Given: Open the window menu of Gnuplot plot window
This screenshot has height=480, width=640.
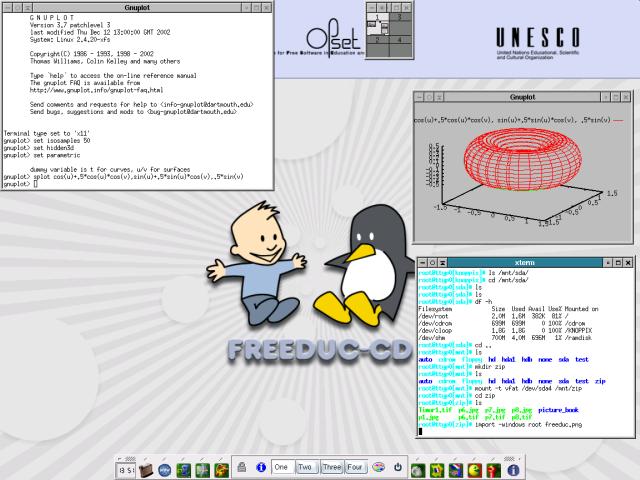Looking at the screenshot, I should [x=420, y=97].
